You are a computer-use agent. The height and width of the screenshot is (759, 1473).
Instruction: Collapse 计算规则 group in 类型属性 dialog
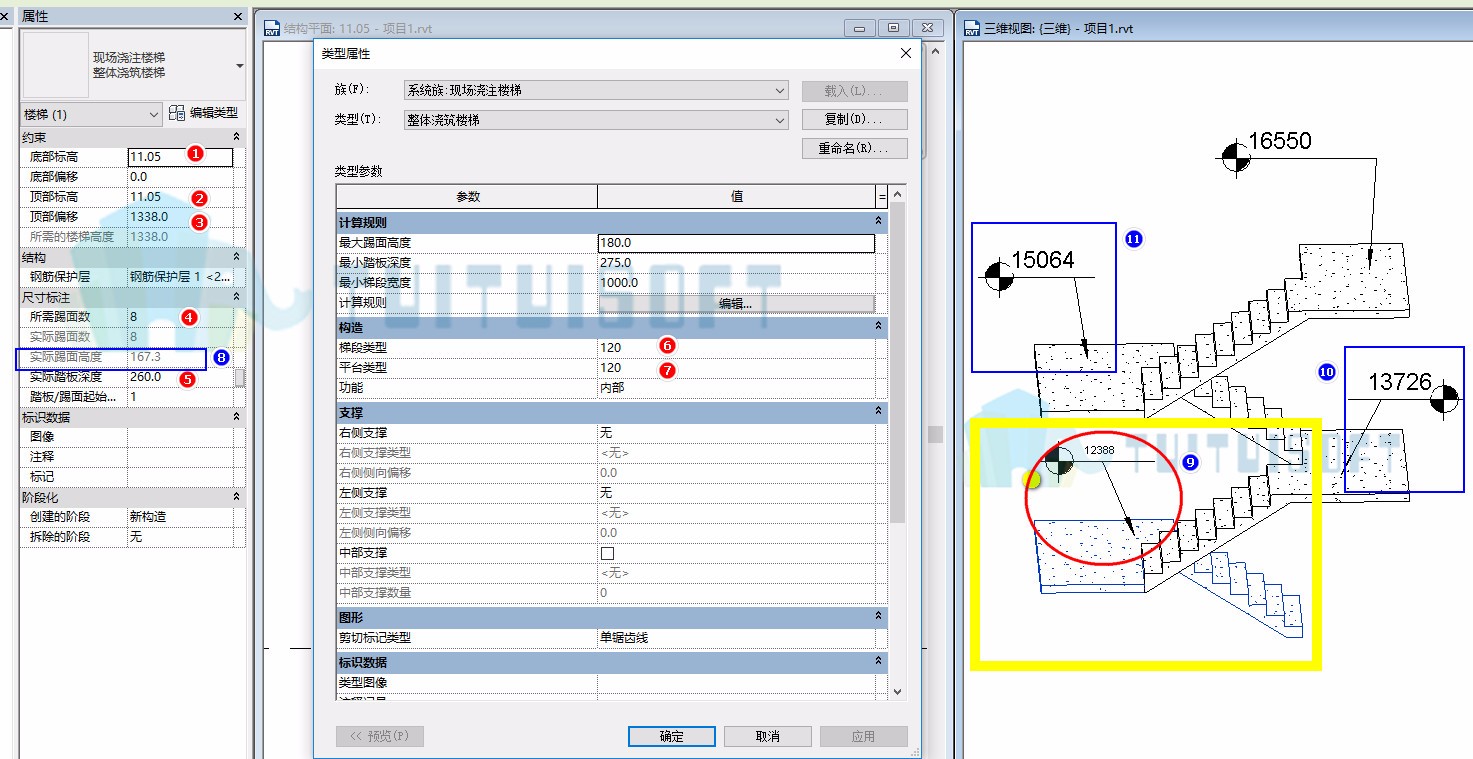(878, 222)
